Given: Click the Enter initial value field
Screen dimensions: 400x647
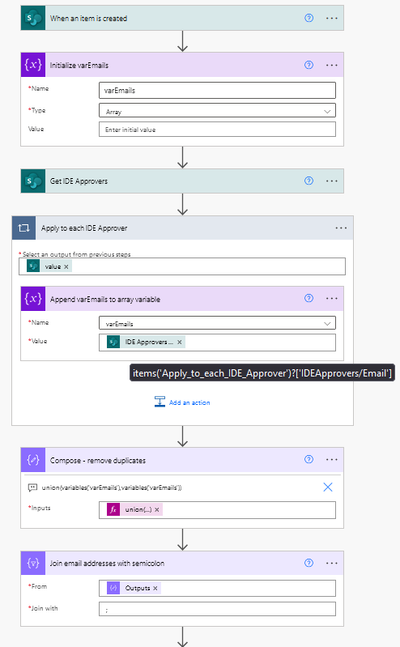Looking at the screenshot, I should tap(217, 130).
